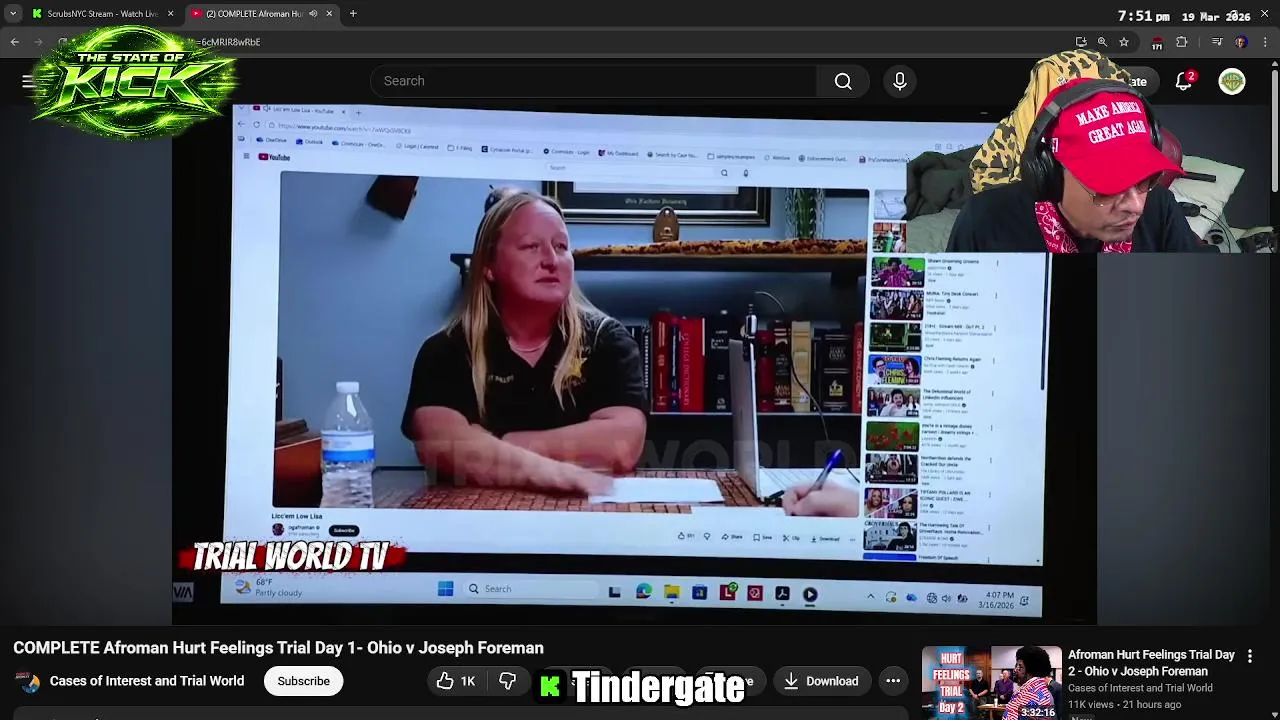The width and height of the screenshot is (1280, 720).
Task: Click the install app icon in address bar
Action: 1081,42
